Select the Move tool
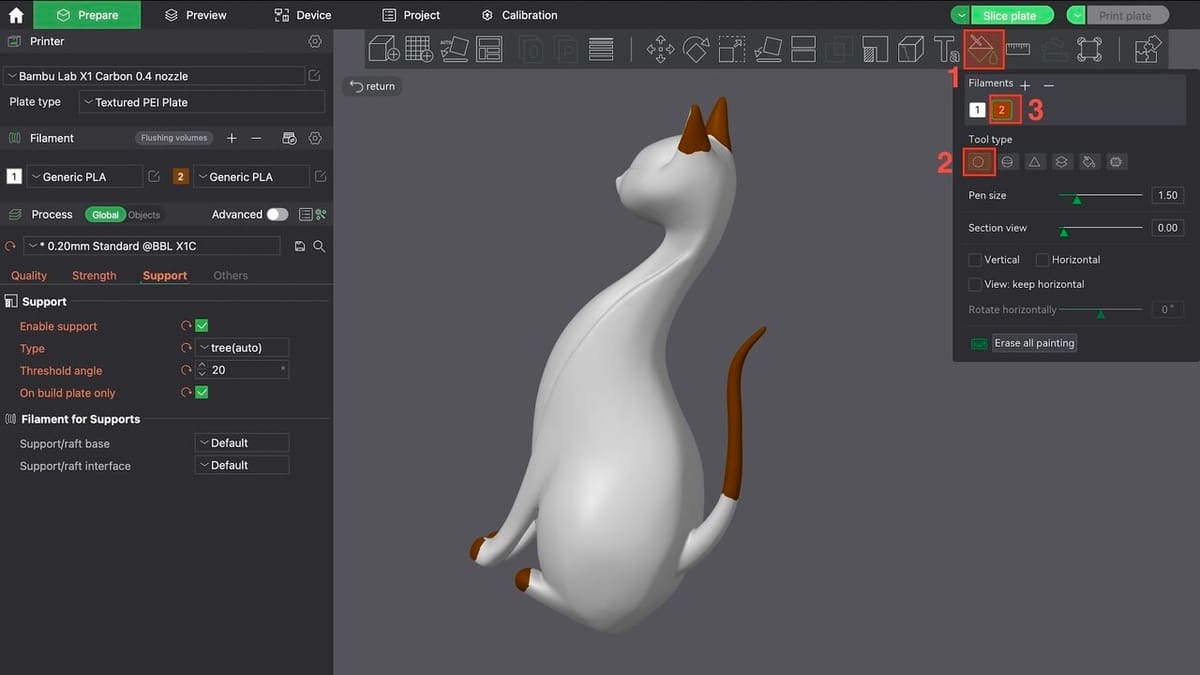Screen dimensions: 1200x675 coord(660,49)
